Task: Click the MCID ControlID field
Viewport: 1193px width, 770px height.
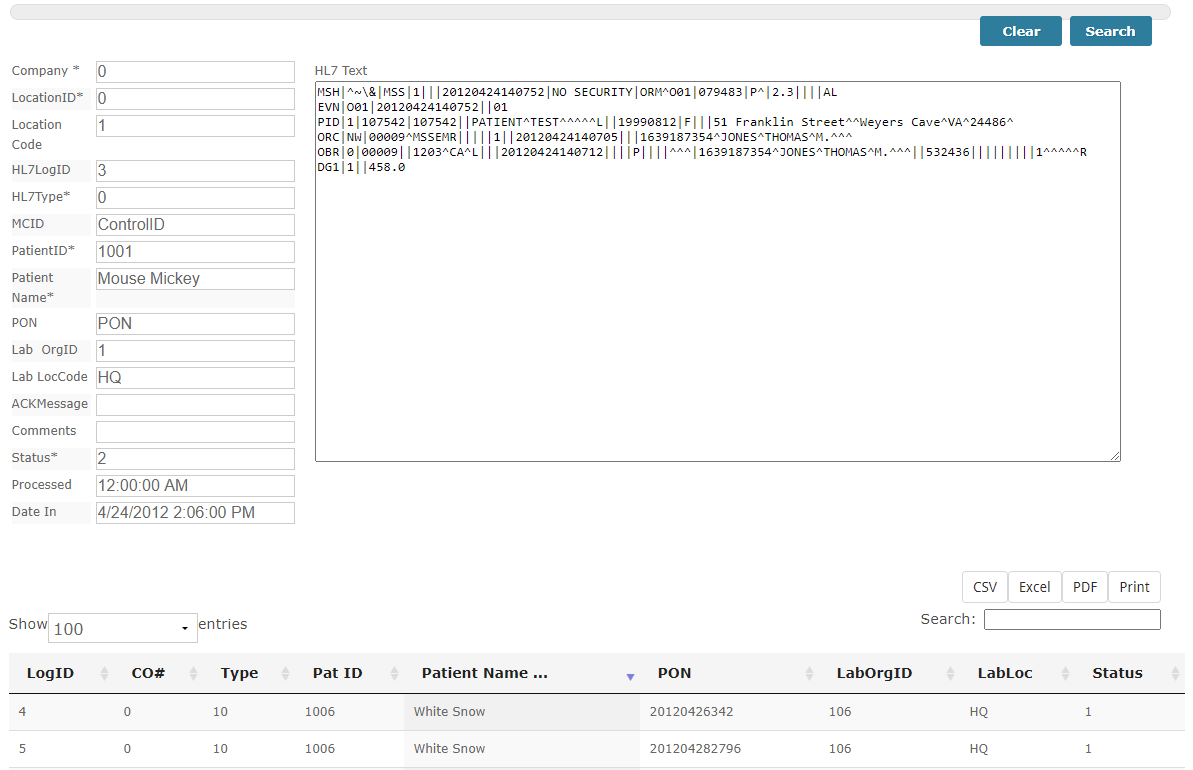Action: click(195, 224)
